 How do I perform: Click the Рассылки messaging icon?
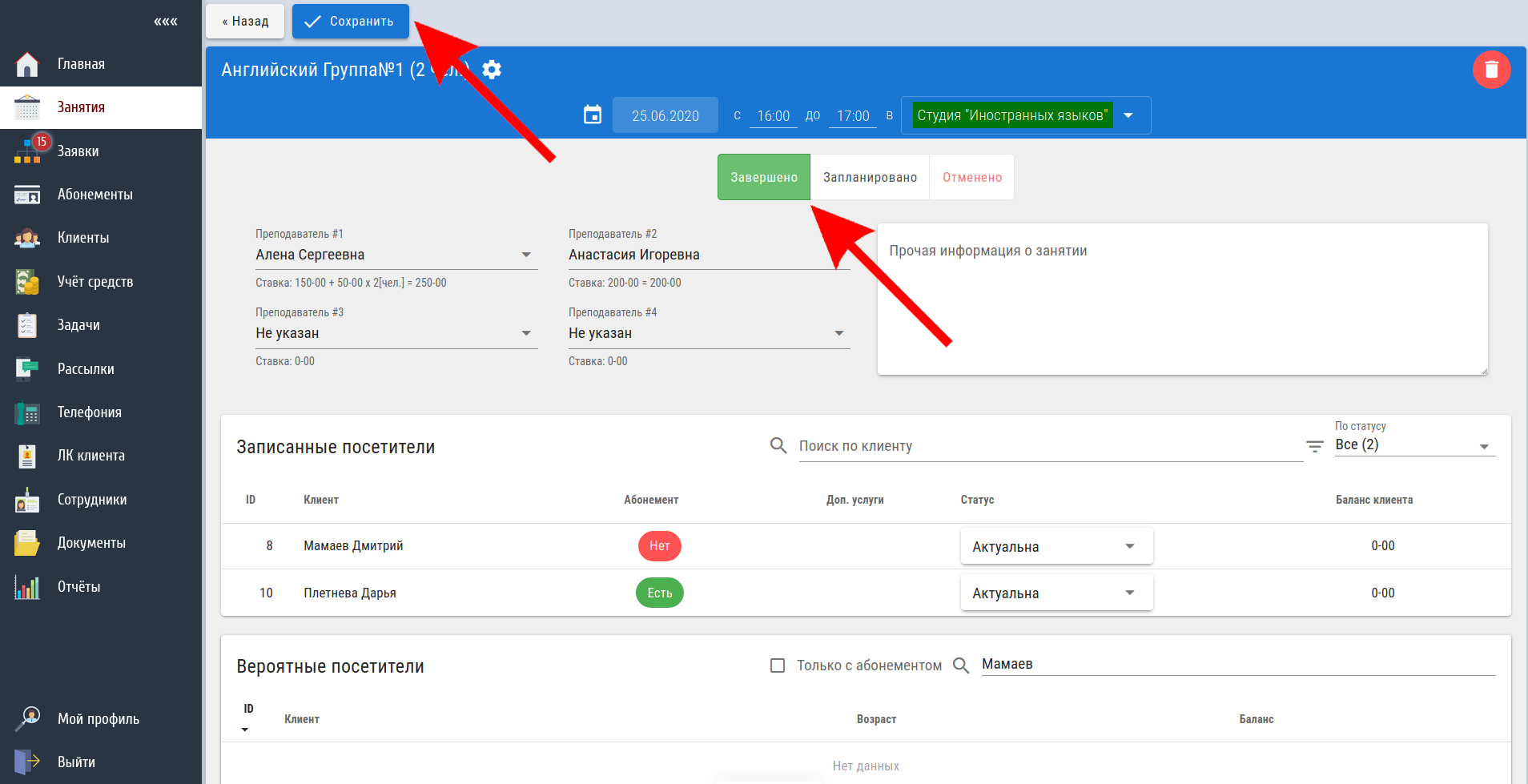click(27, 368)
